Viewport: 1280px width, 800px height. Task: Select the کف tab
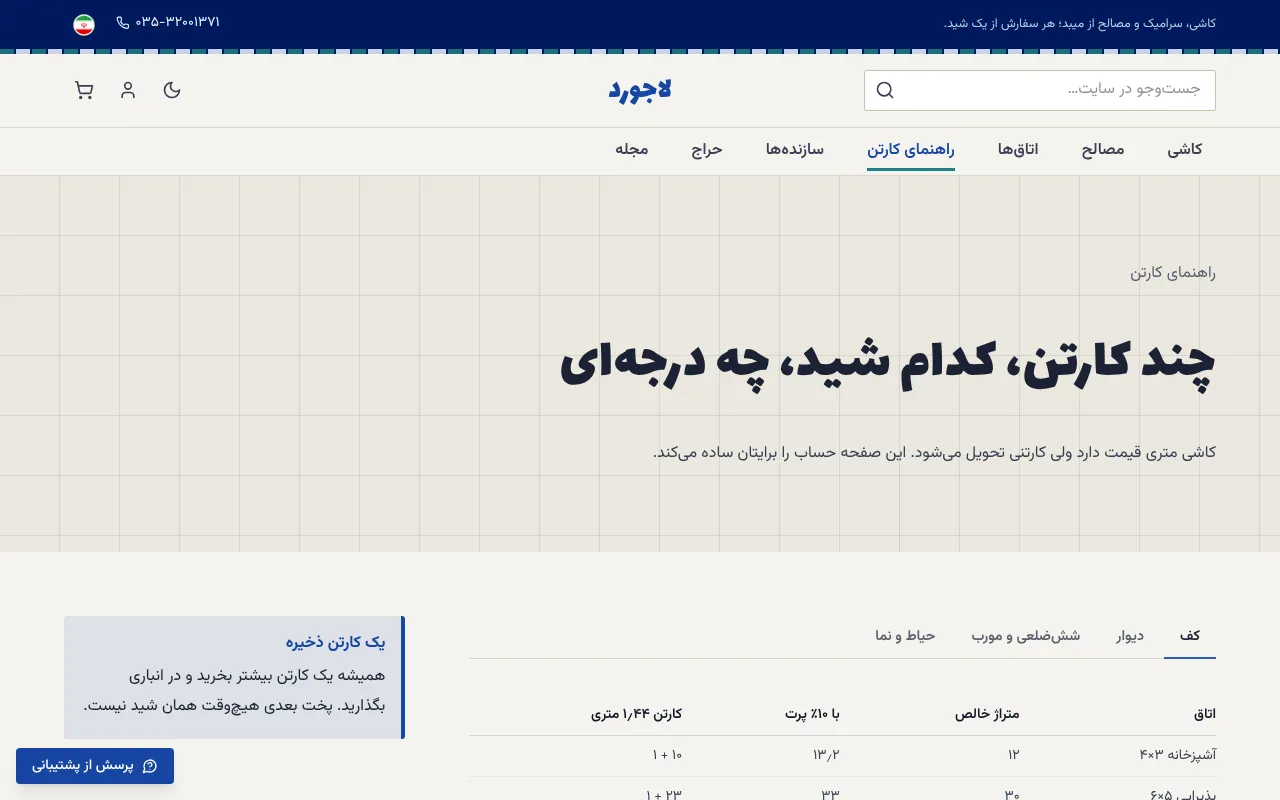pyautogui.click(x=1190, y=636)
